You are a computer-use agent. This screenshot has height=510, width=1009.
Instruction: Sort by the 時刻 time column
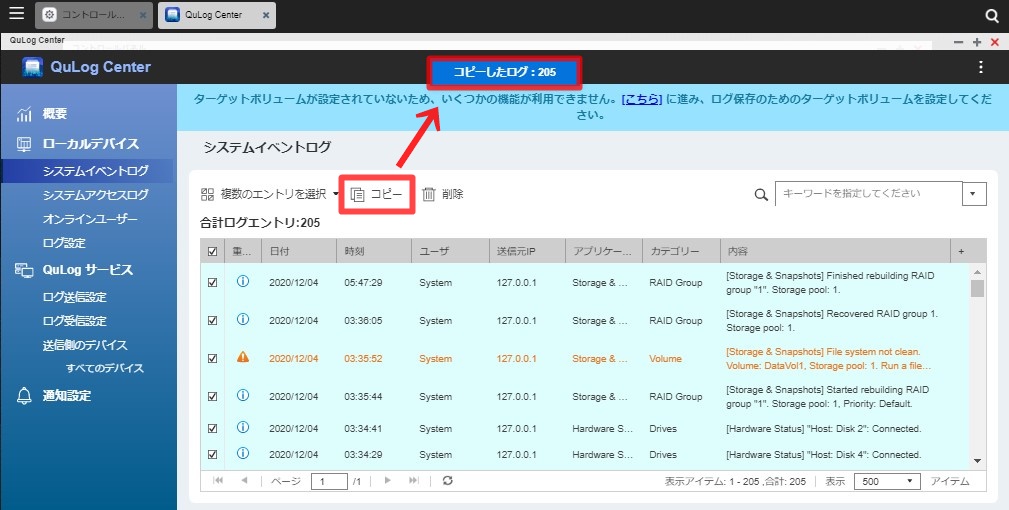(x=374, y=251)
